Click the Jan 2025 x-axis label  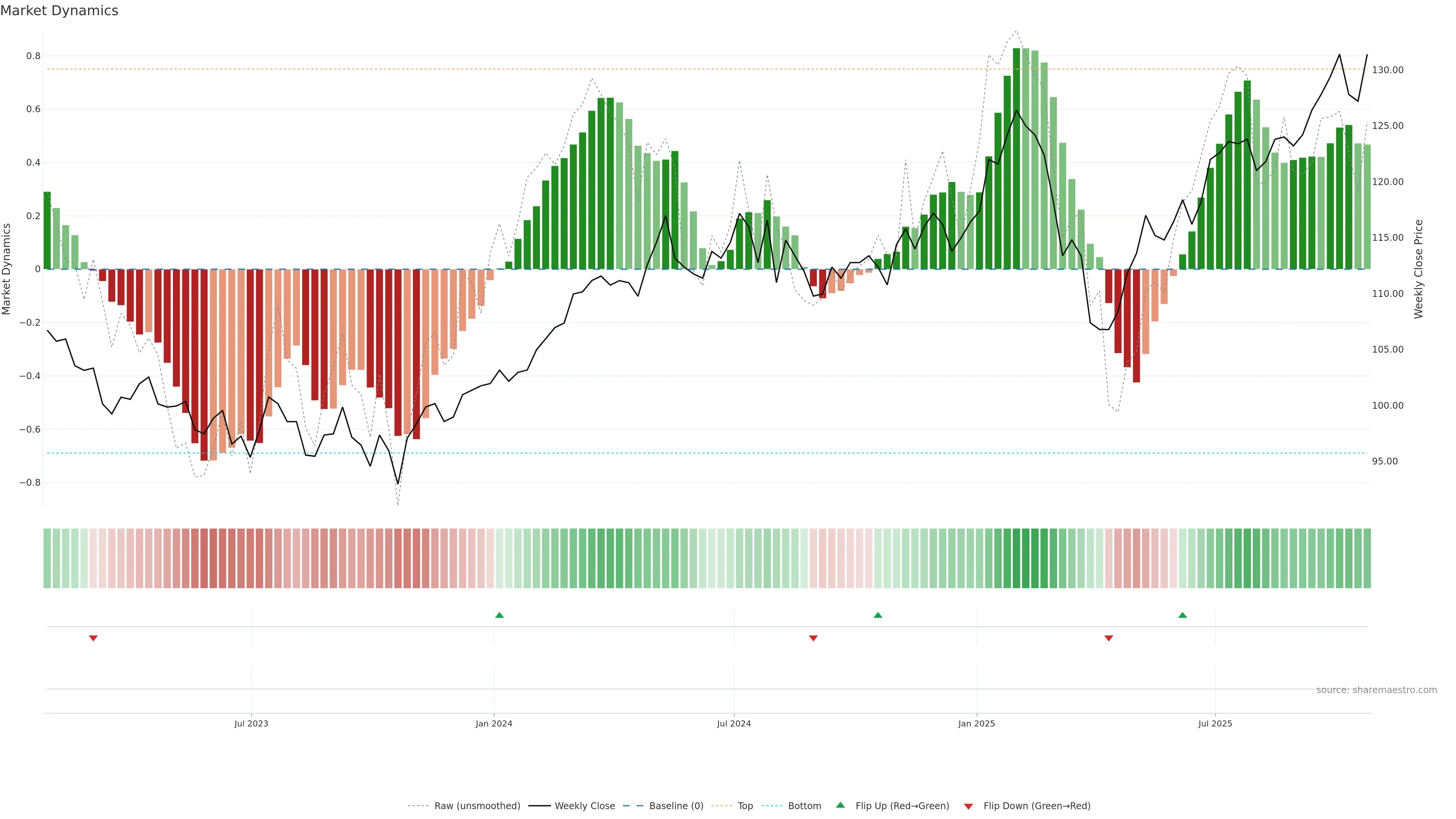click(x=976, y=723)
